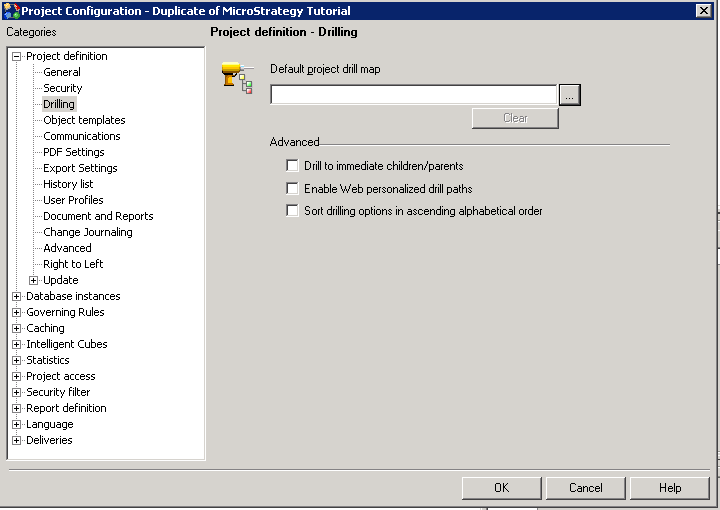This screenshot has width=720, height=510.
Task: Select the Security category
Action: (62, 88)
